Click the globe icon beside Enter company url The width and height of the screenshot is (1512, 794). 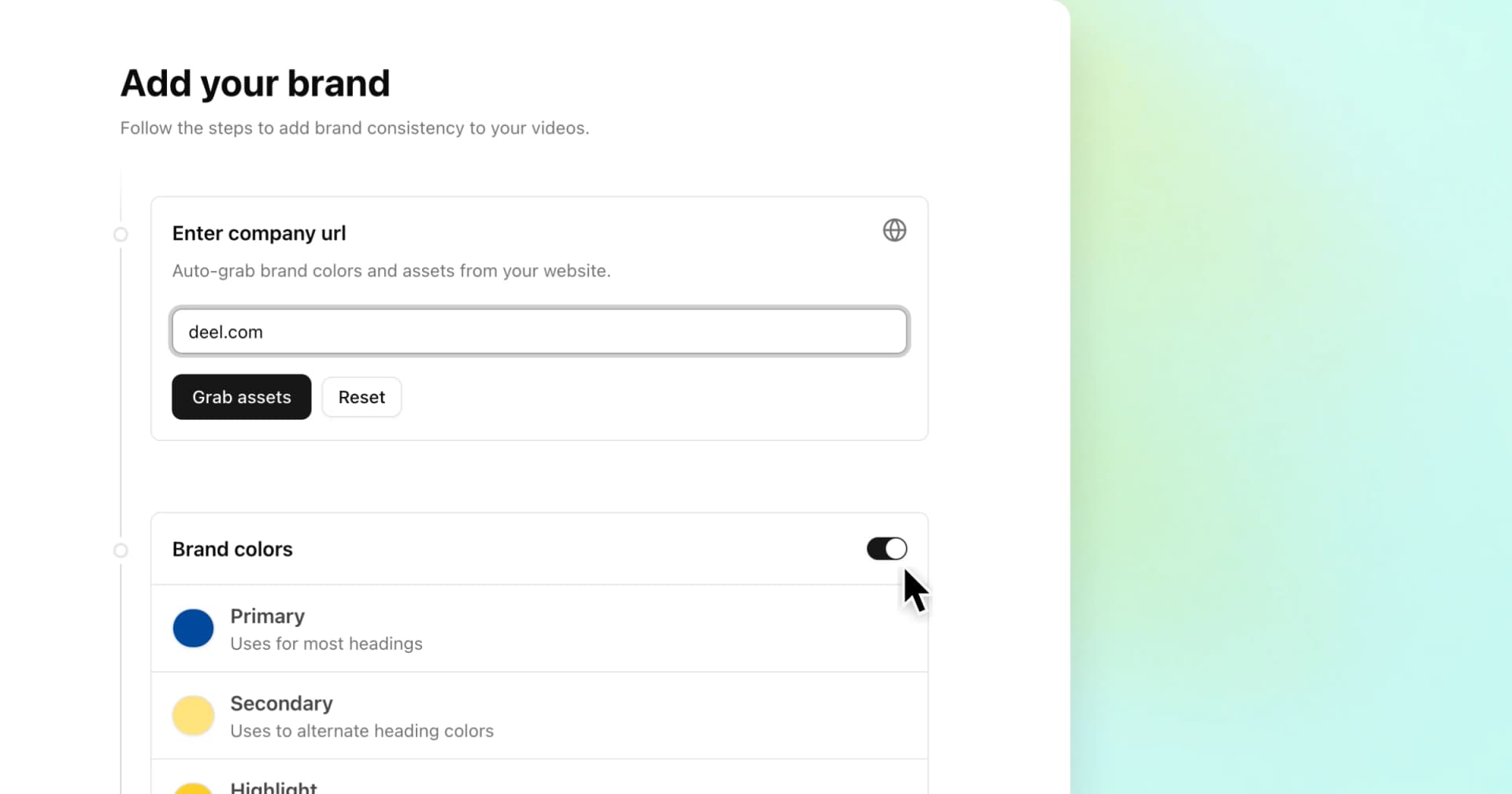(x=895, y=230)
